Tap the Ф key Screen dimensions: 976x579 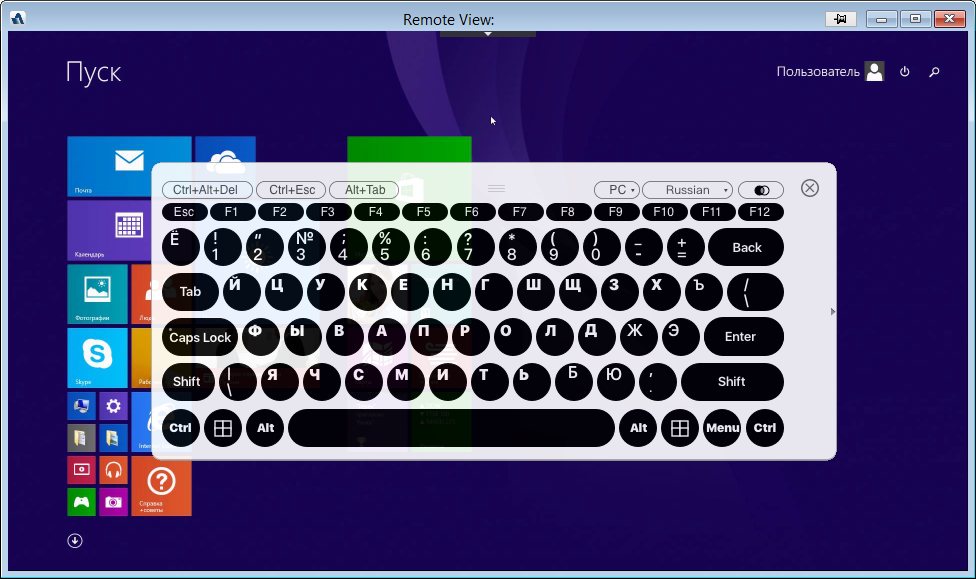(260, 337)
